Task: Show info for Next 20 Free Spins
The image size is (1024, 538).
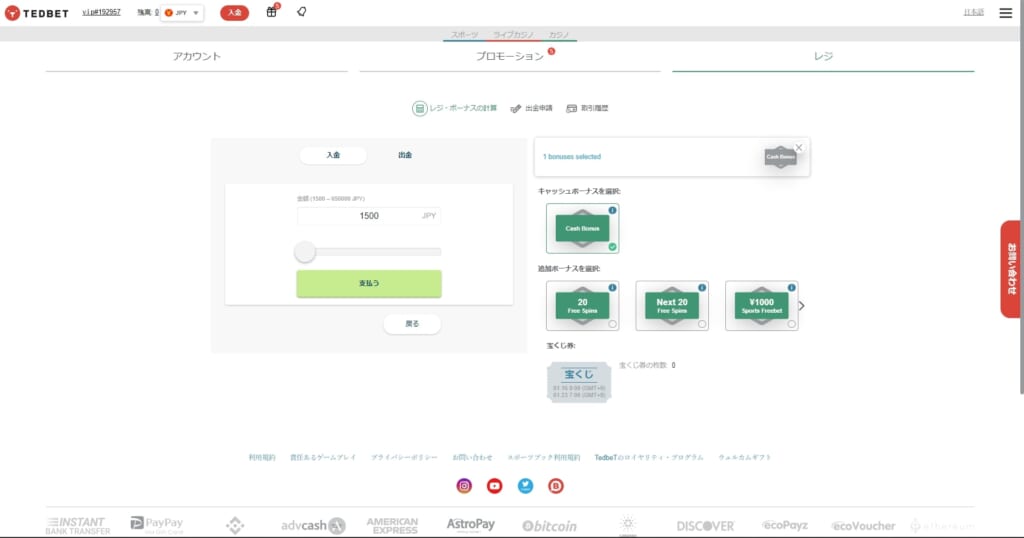Action: coord(702,288)
